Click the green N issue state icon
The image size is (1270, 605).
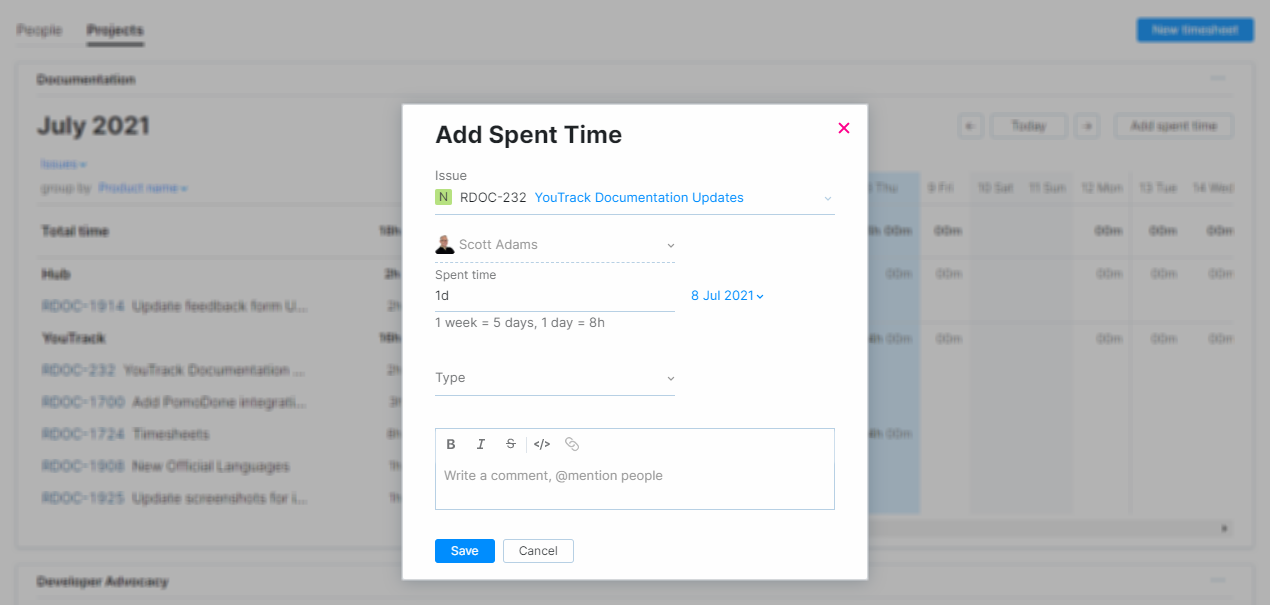point(443,197)
